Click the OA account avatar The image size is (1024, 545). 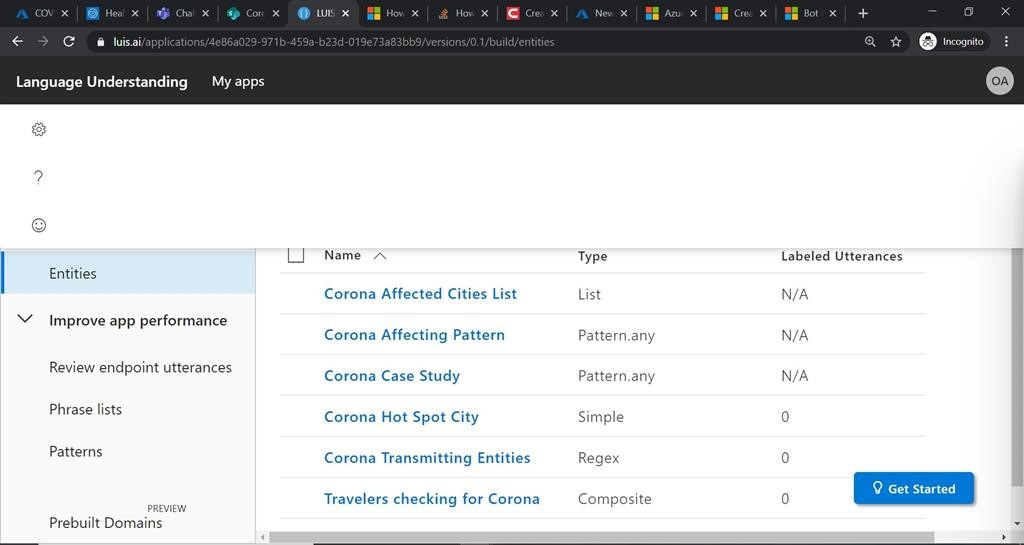999,81
